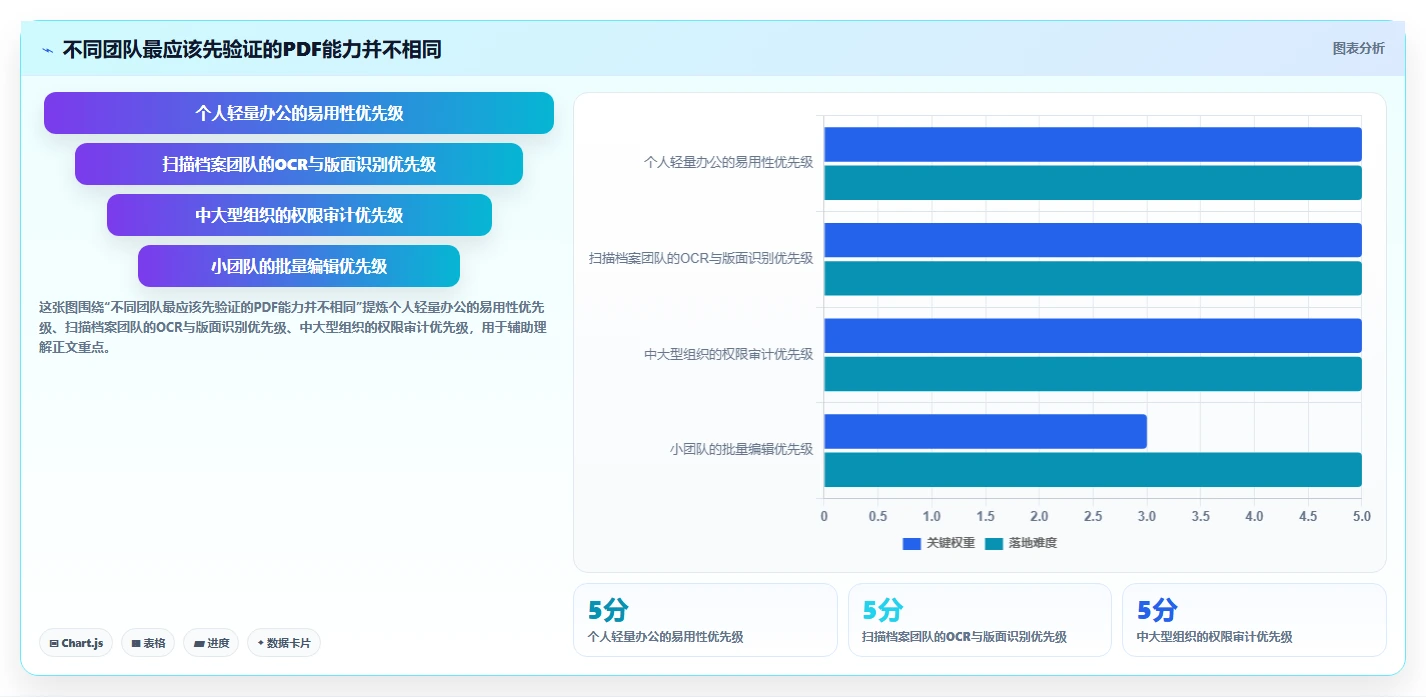Screen dimensions: 1426x697
Task: Click the chart y-axis label 个人轻量办公的易用性优先级
Action: pos(729,162)
